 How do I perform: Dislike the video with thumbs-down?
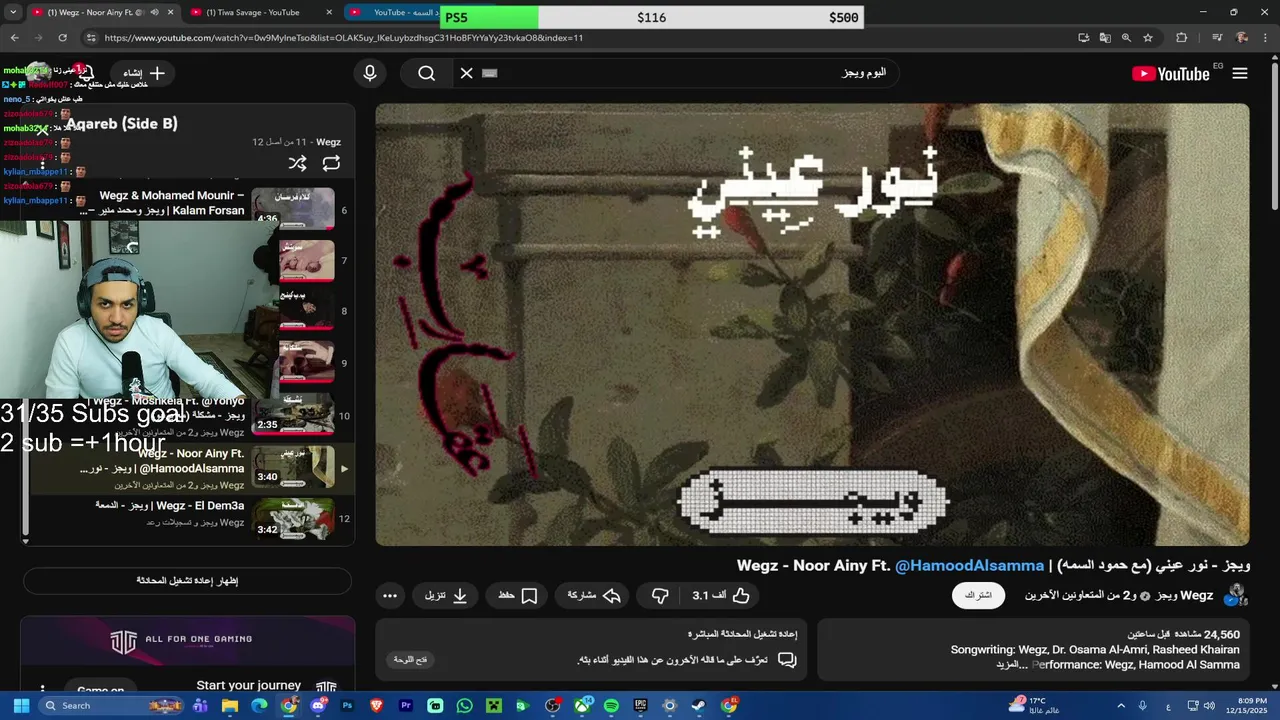(660, 595)
